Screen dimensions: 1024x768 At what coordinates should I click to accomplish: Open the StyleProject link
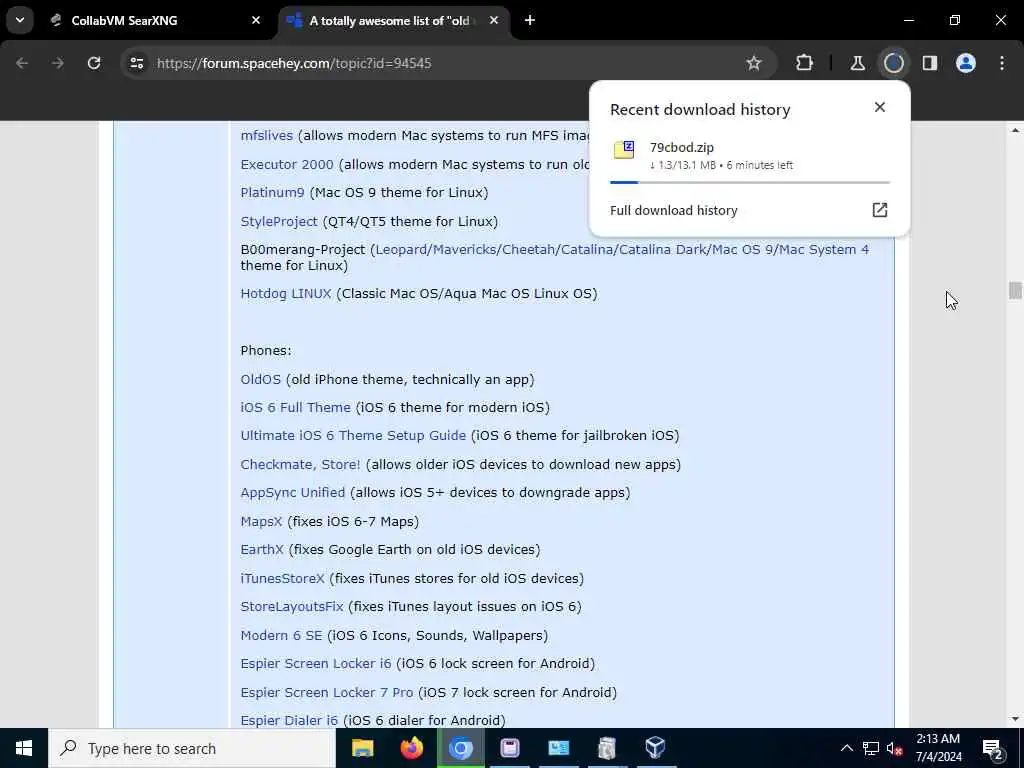click(279, 221)
